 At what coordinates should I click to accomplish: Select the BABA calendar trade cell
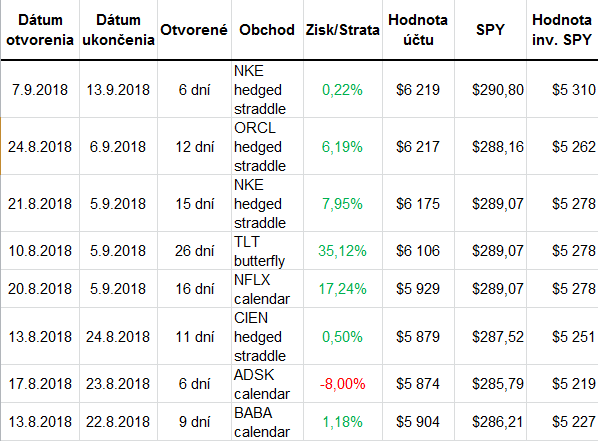tap(267, 422)
